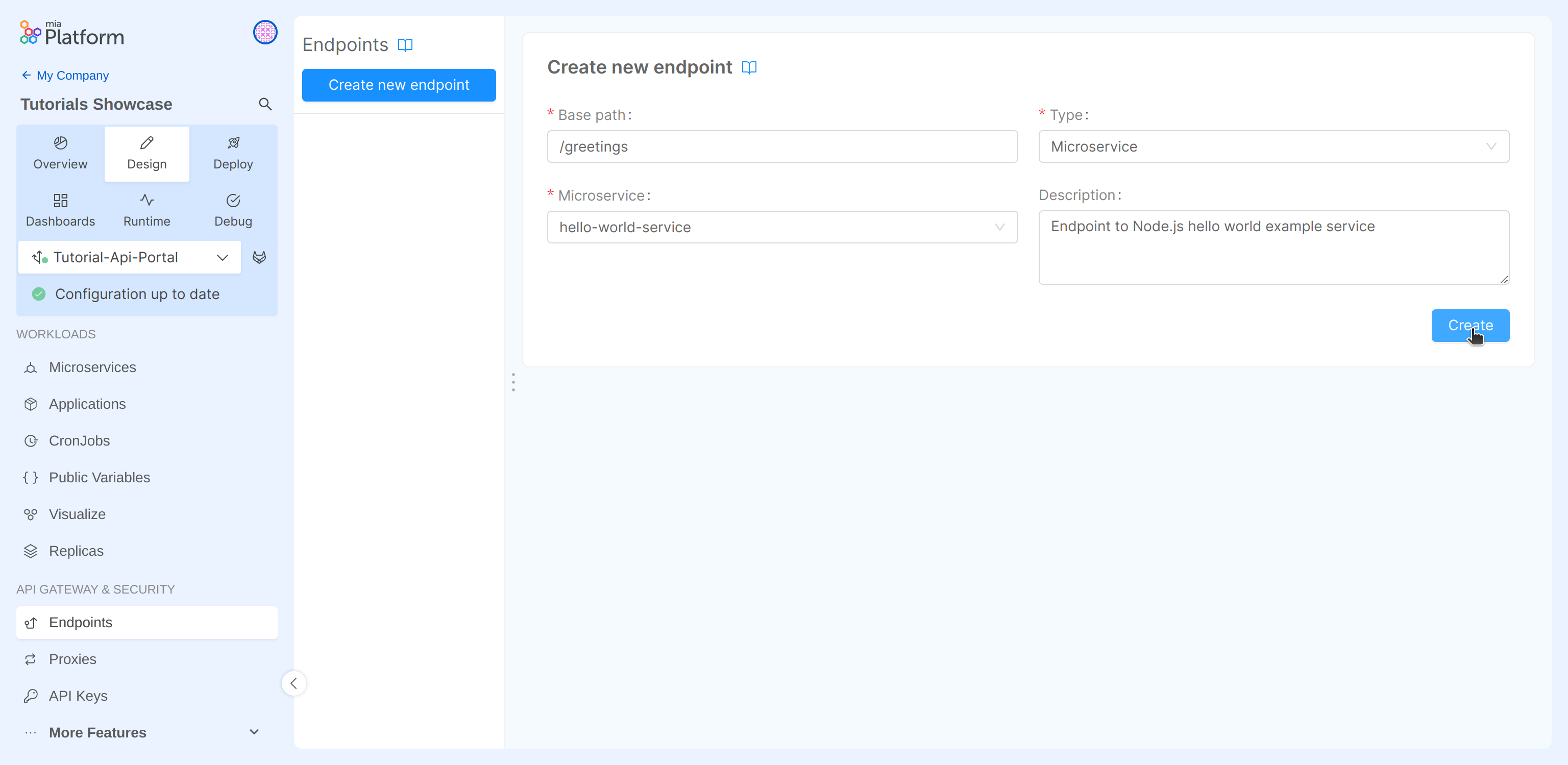Open documentation beside Create new endpoint title
1568x765 pixels.
tap(749, 67)
